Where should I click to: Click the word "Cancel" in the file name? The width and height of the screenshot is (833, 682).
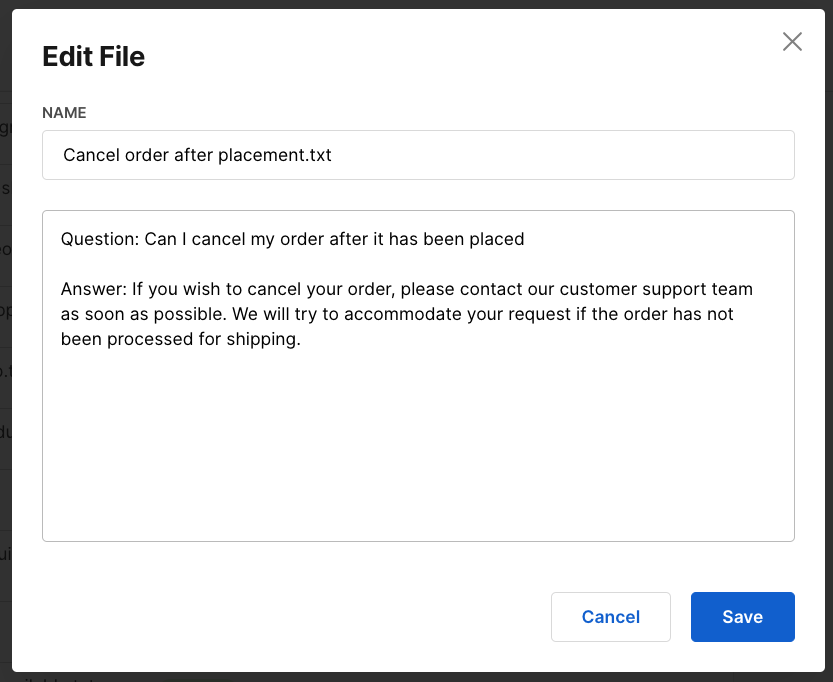tap(90, 155)
